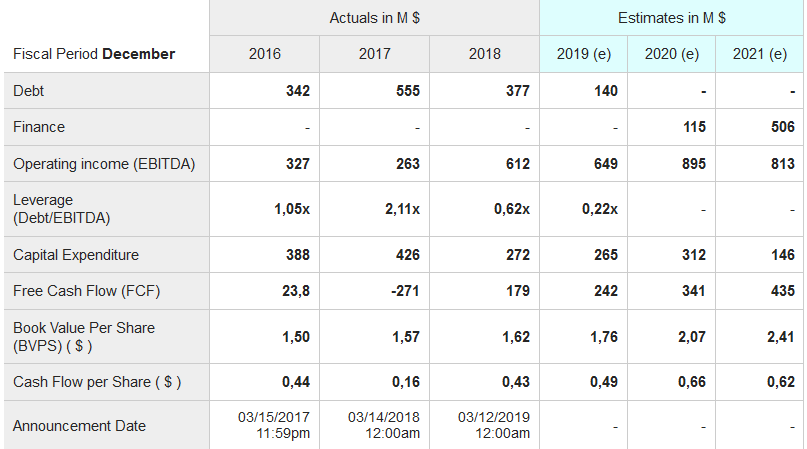The width and height of the screenshot is (807, 449).
Task: Click the Fiscal Period December header cell
Action: tap(94, 54)
